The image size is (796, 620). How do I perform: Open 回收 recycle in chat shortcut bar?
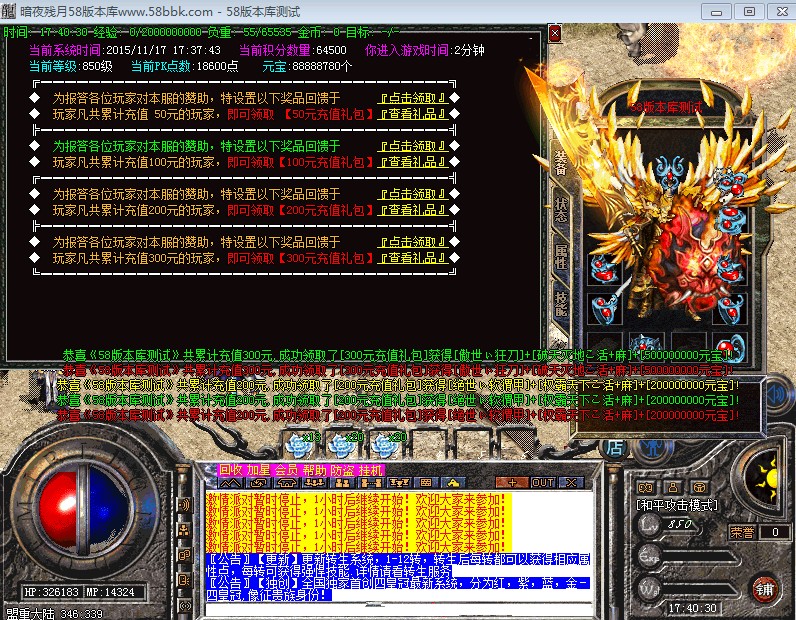click(x=231, y=470)
